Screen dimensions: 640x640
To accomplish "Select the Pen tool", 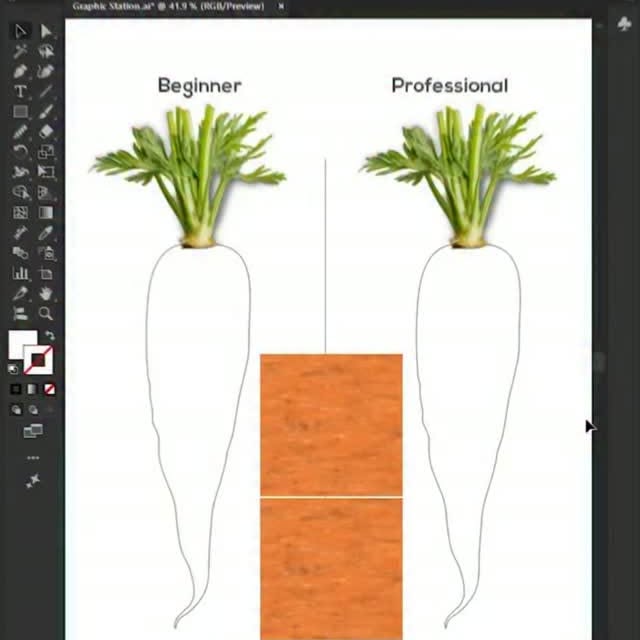I will [20, 71].
